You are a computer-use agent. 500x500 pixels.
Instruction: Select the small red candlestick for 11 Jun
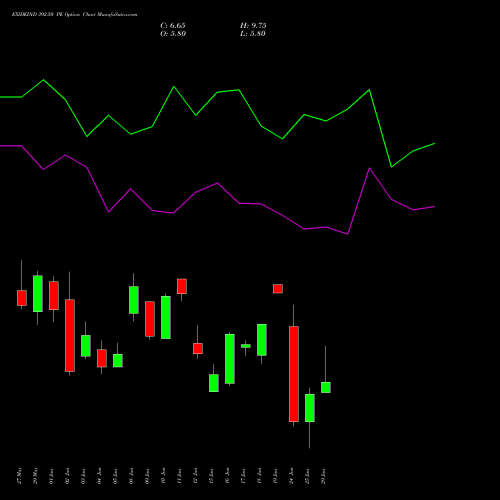[x=182, y=286]
